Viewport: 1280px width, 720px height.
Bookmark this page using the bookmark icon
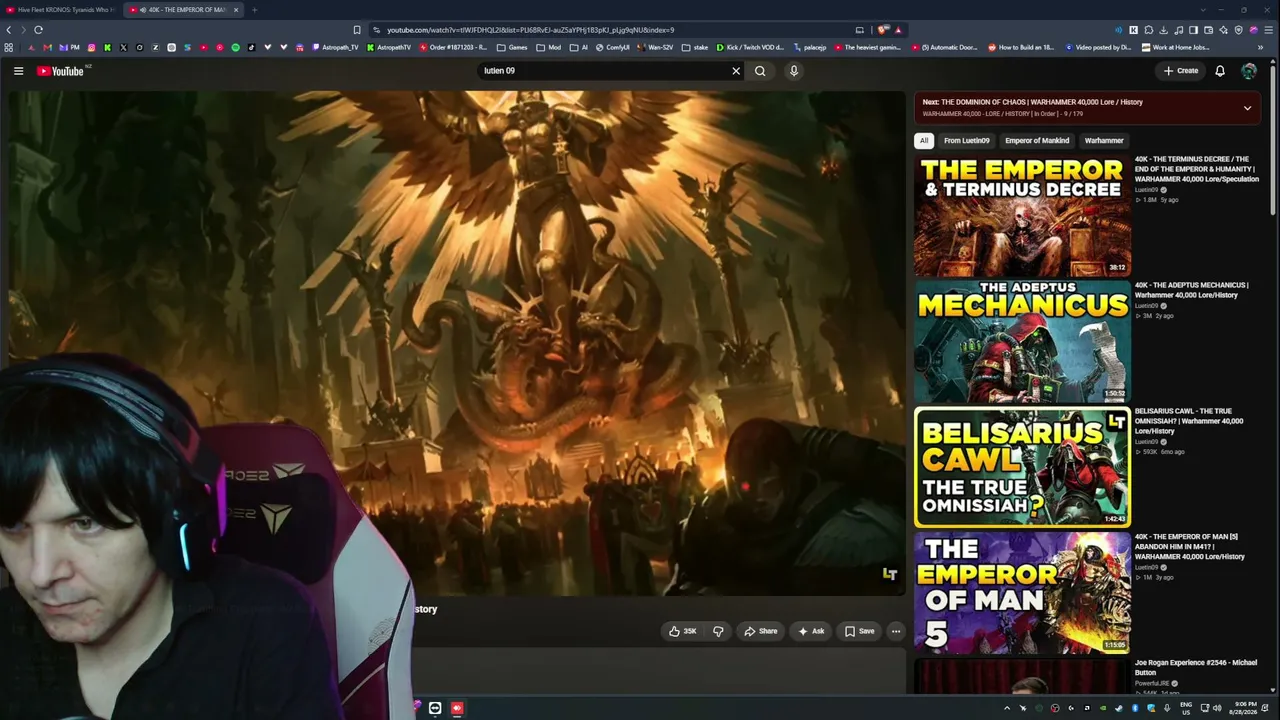[x=357, y=30]
